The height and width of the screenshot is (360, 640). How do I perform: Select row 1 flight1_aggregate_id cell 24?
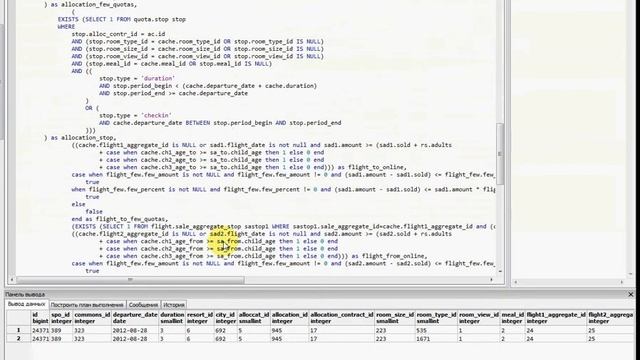point(556,330)
